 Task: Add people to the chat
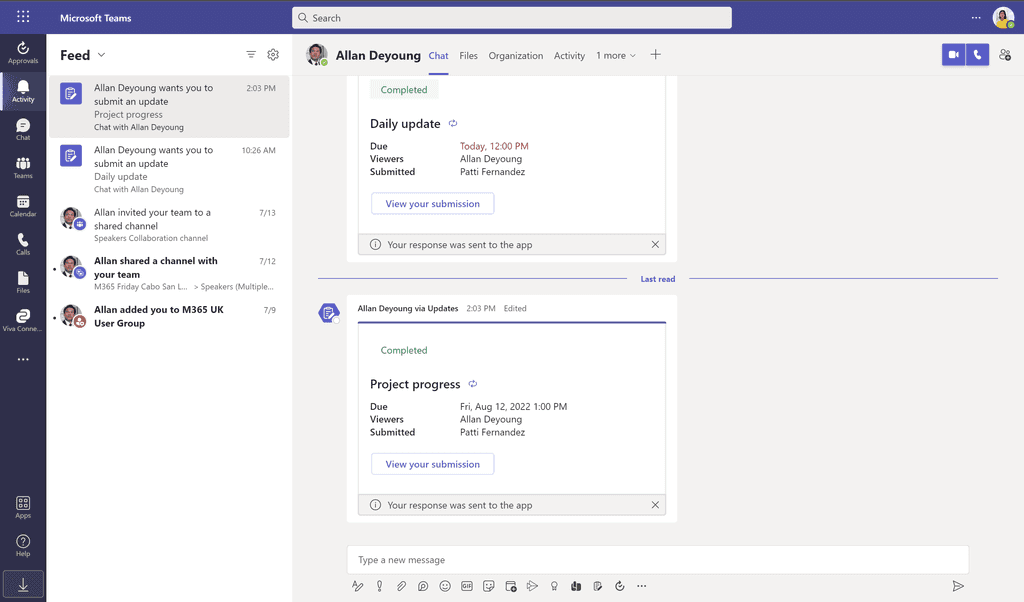1005,55
